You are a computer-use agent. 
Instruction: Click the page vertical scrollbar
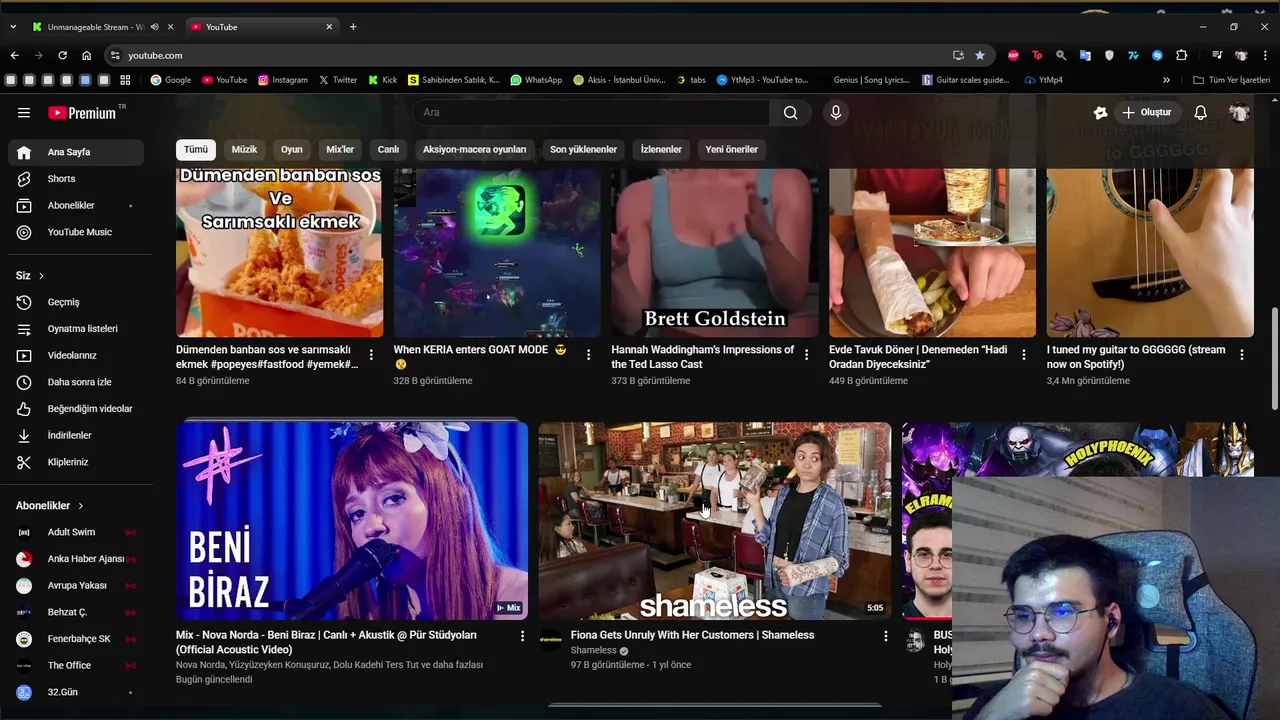click(1274, 358)
